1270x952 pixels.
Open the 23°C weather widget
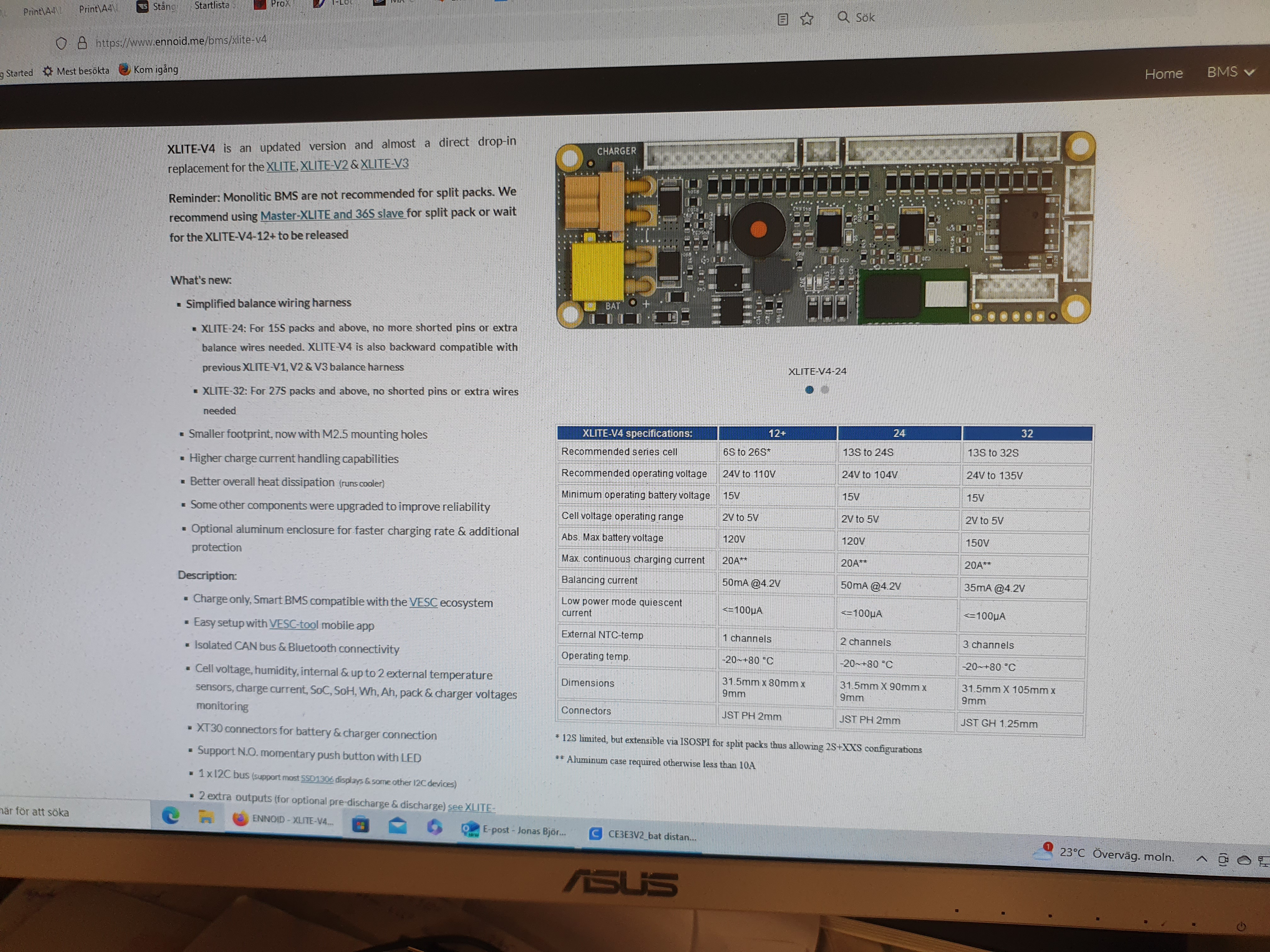coord(1103,854)
